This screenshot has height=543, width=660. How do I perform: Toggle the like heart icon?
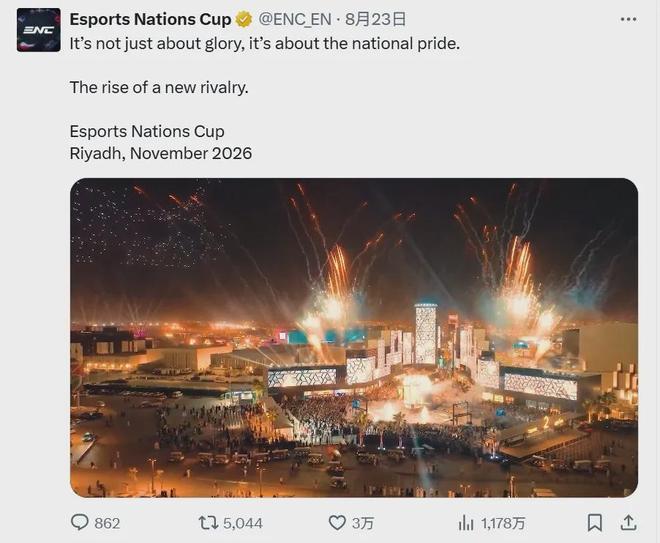(337, 522)
